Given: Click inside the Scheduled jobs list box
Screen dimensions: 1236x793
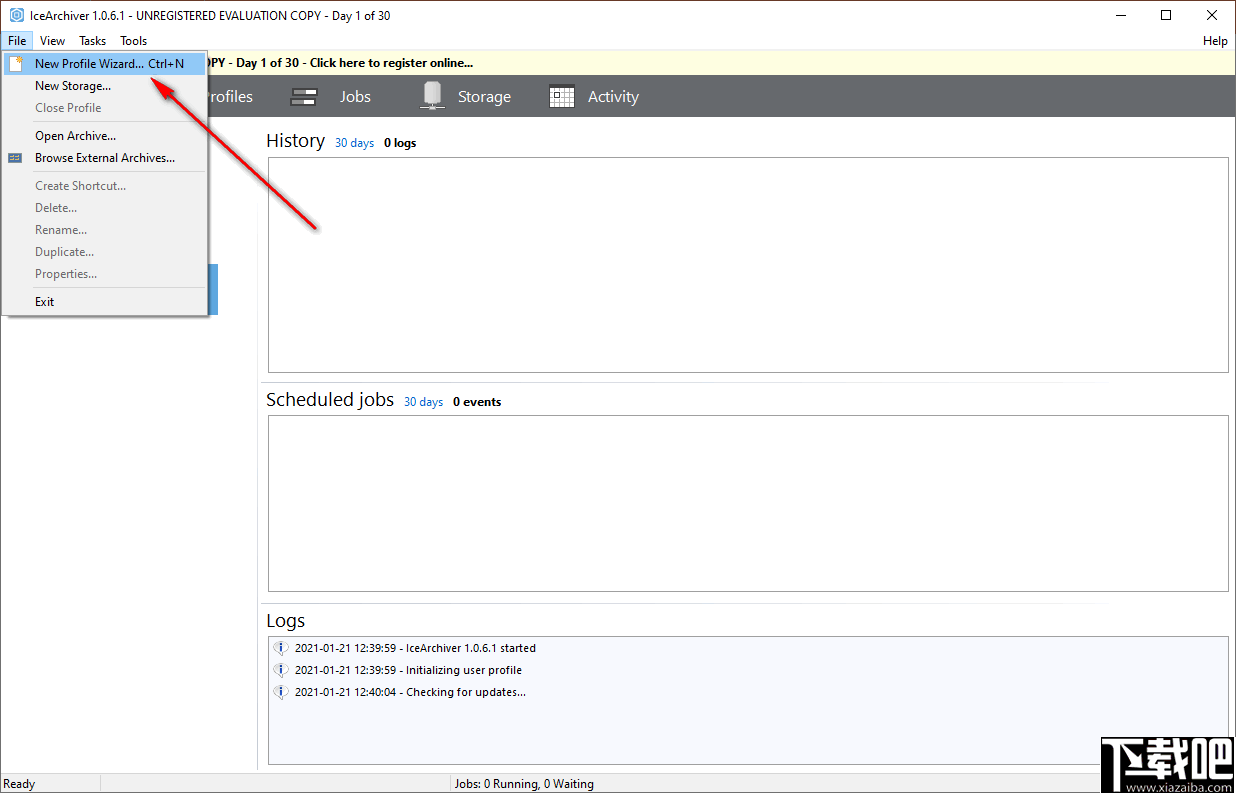Looking at the screenshot, I should point(748,503).
